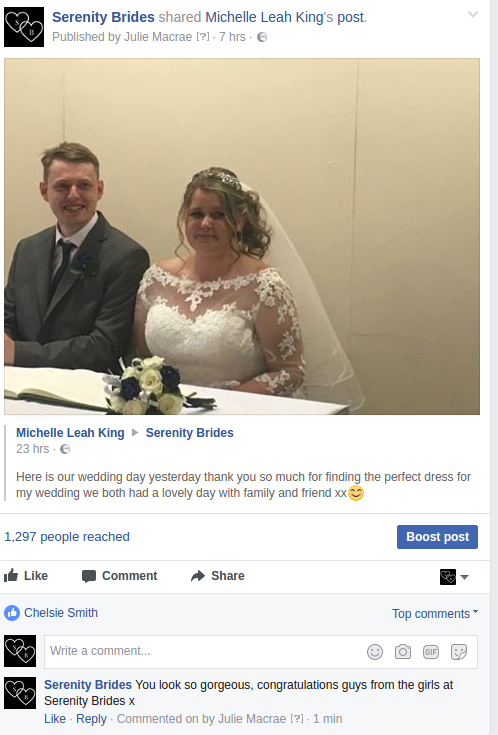The image size is (498, 735).
Task: Attach a photo using the camera icon
Action: pyautogui.click(x=403, y=652)
